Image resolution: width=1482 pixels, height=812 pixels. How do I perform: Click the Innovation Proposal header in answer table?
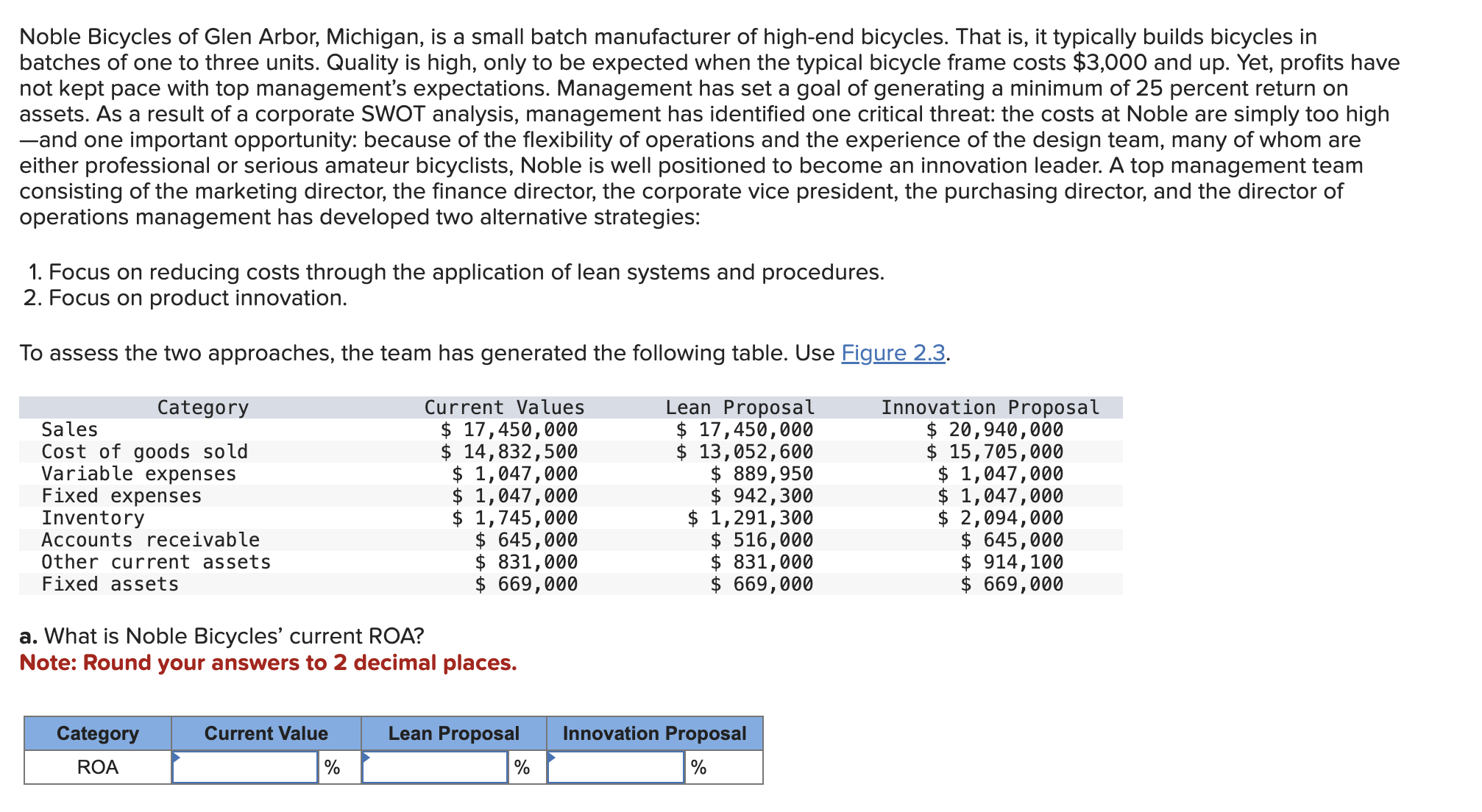pos(654,733)
